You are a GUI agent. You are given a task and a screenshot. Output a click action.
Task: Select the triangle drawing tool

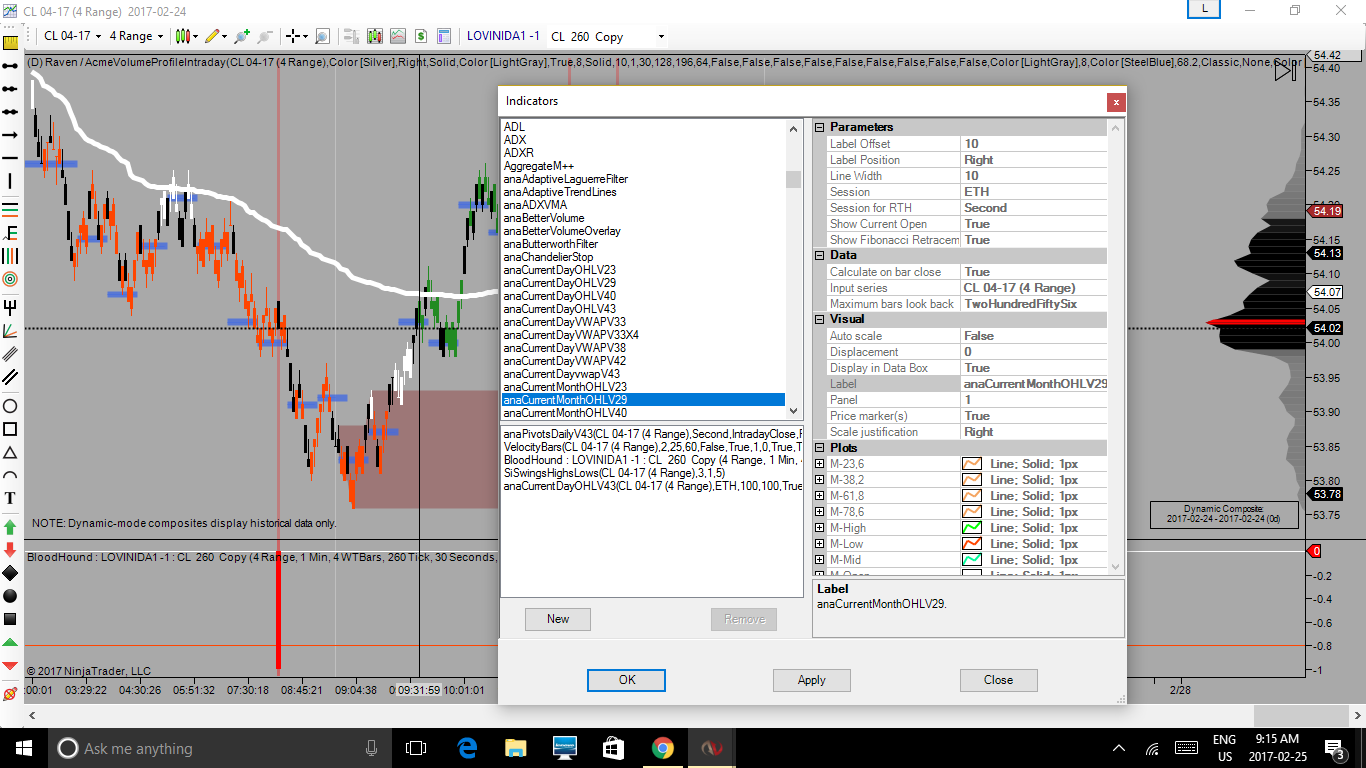(x=11, y=452)
